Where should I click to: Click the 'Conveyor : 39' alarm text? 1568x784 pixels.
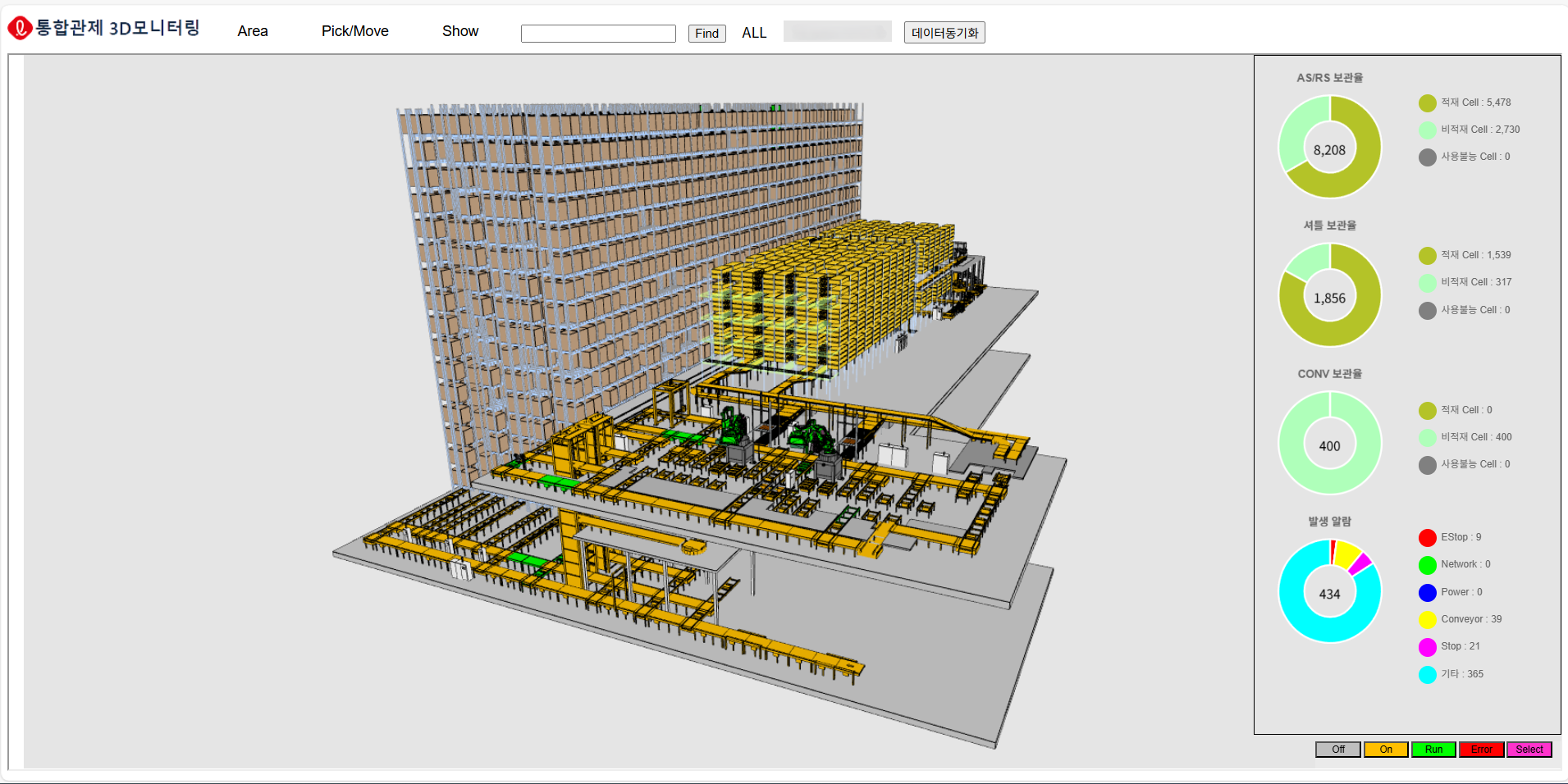(1471, 619)
